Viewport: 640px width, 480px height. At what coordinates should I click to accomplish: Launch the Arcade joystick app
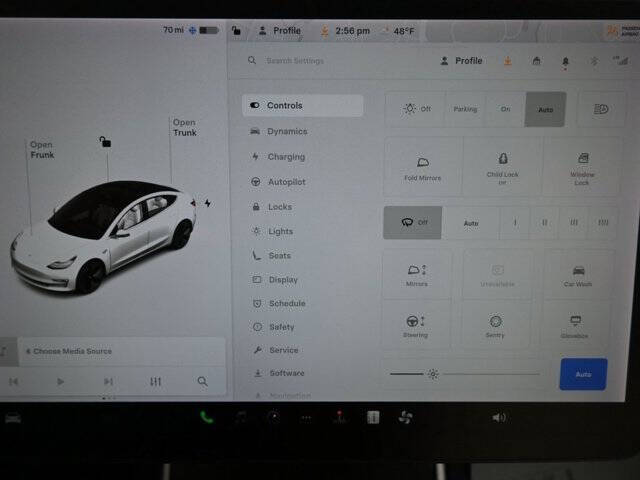(339, 417)
